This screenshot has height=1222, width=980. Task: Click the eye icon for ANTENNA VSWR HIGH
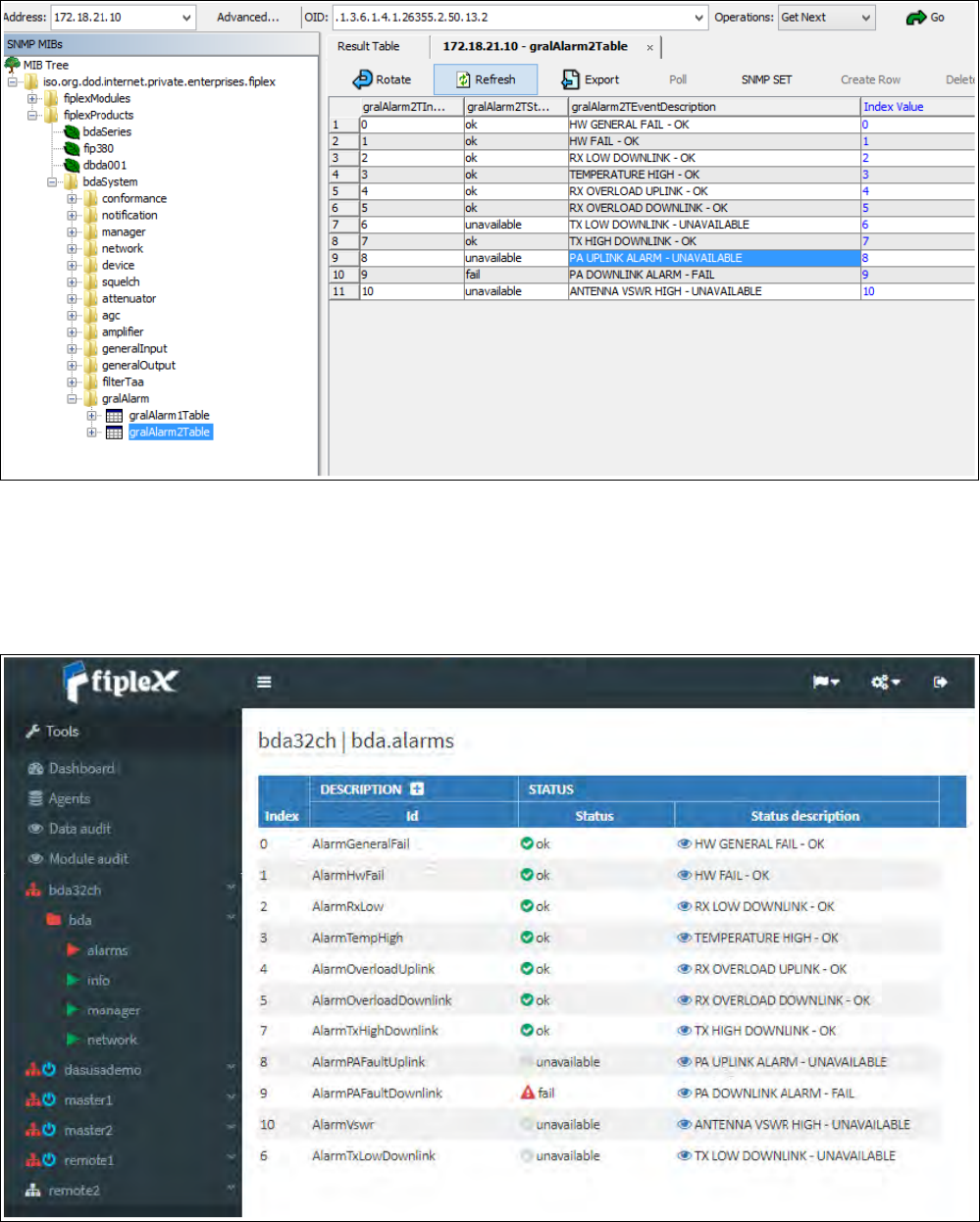685,1125
